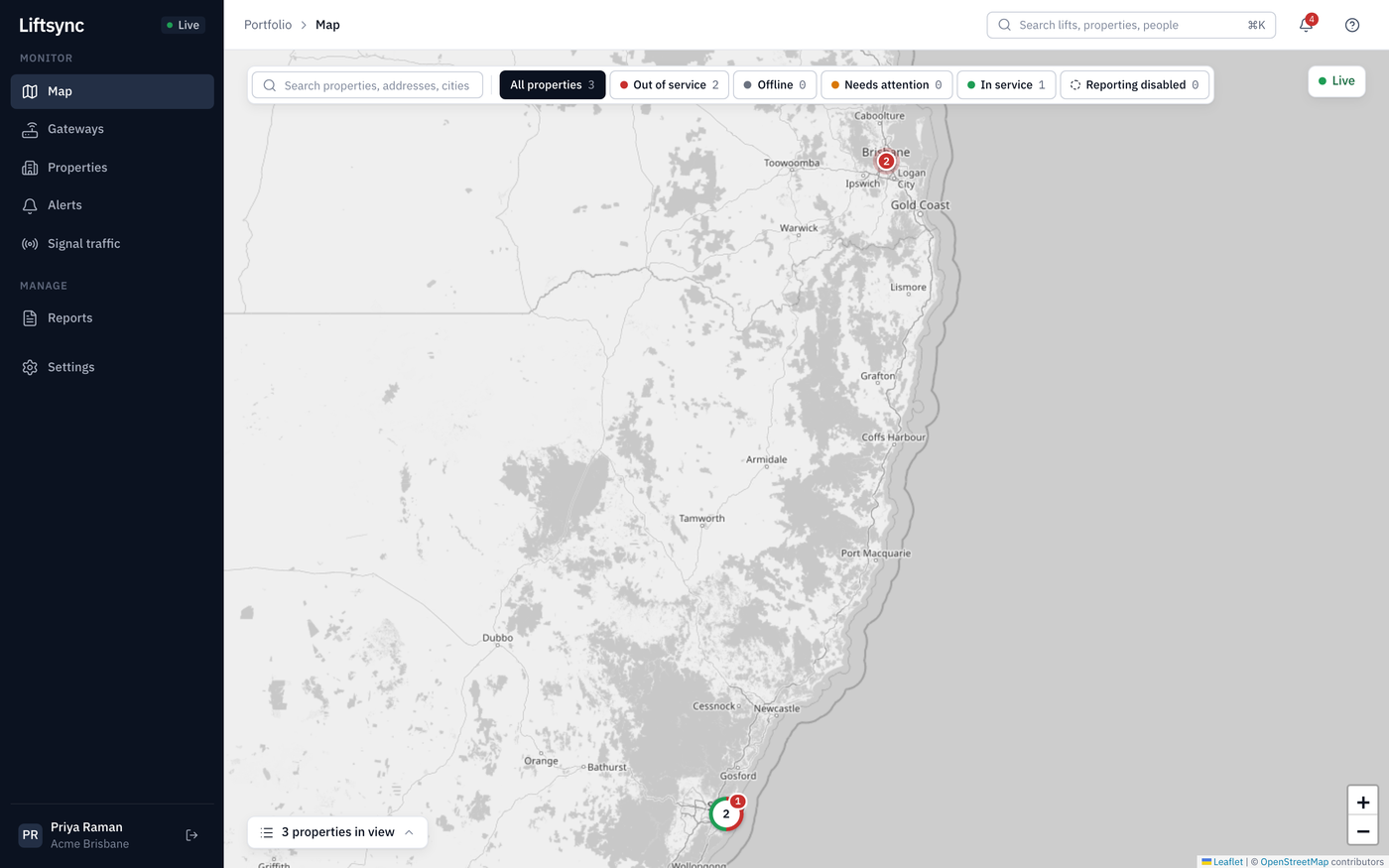The width and height of the screenshot is (1389, 868).
Task: Zoom in on the map
Action: (x=1363, y=802)
